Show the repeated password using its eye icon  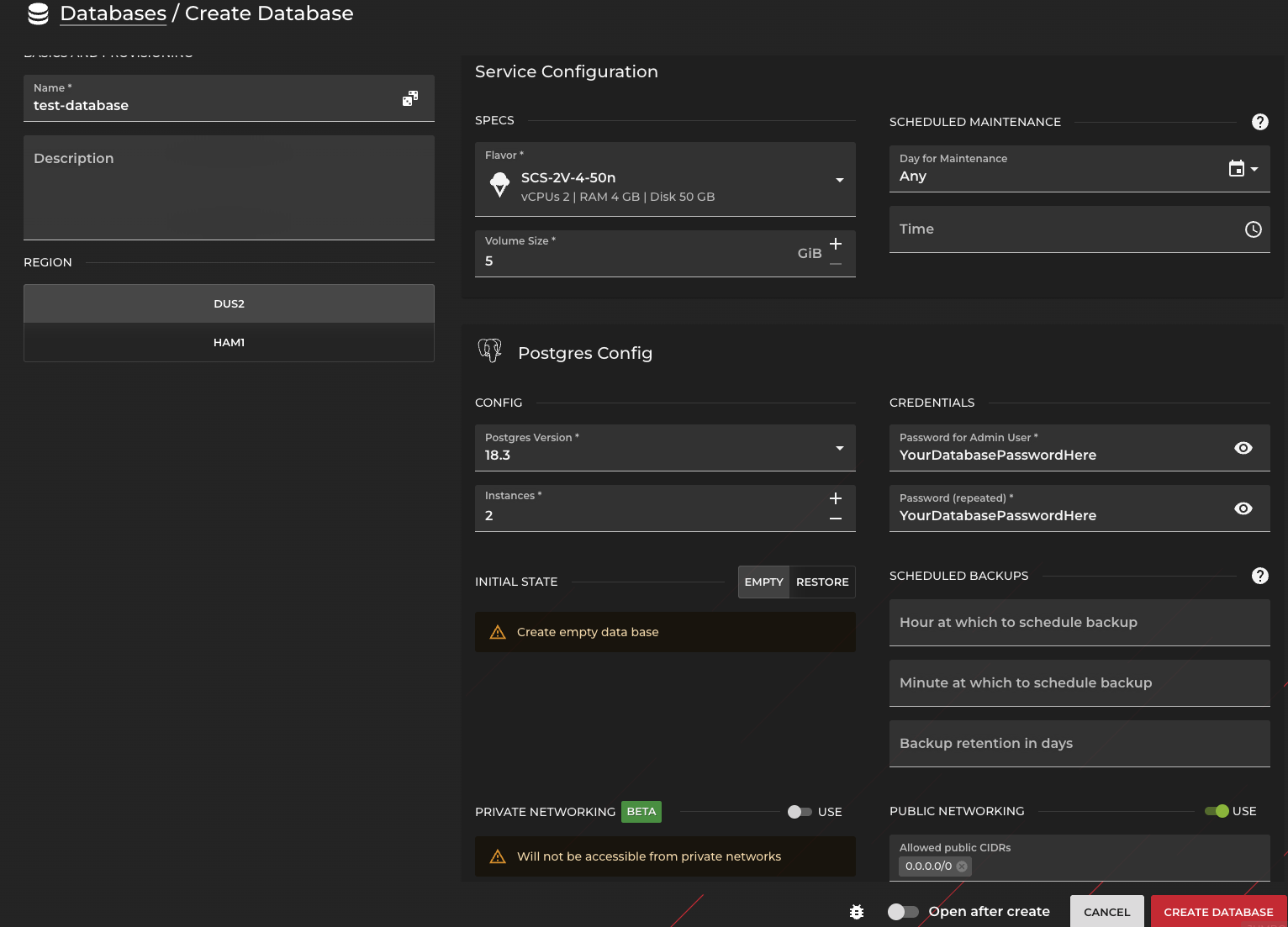point(1243,508)
